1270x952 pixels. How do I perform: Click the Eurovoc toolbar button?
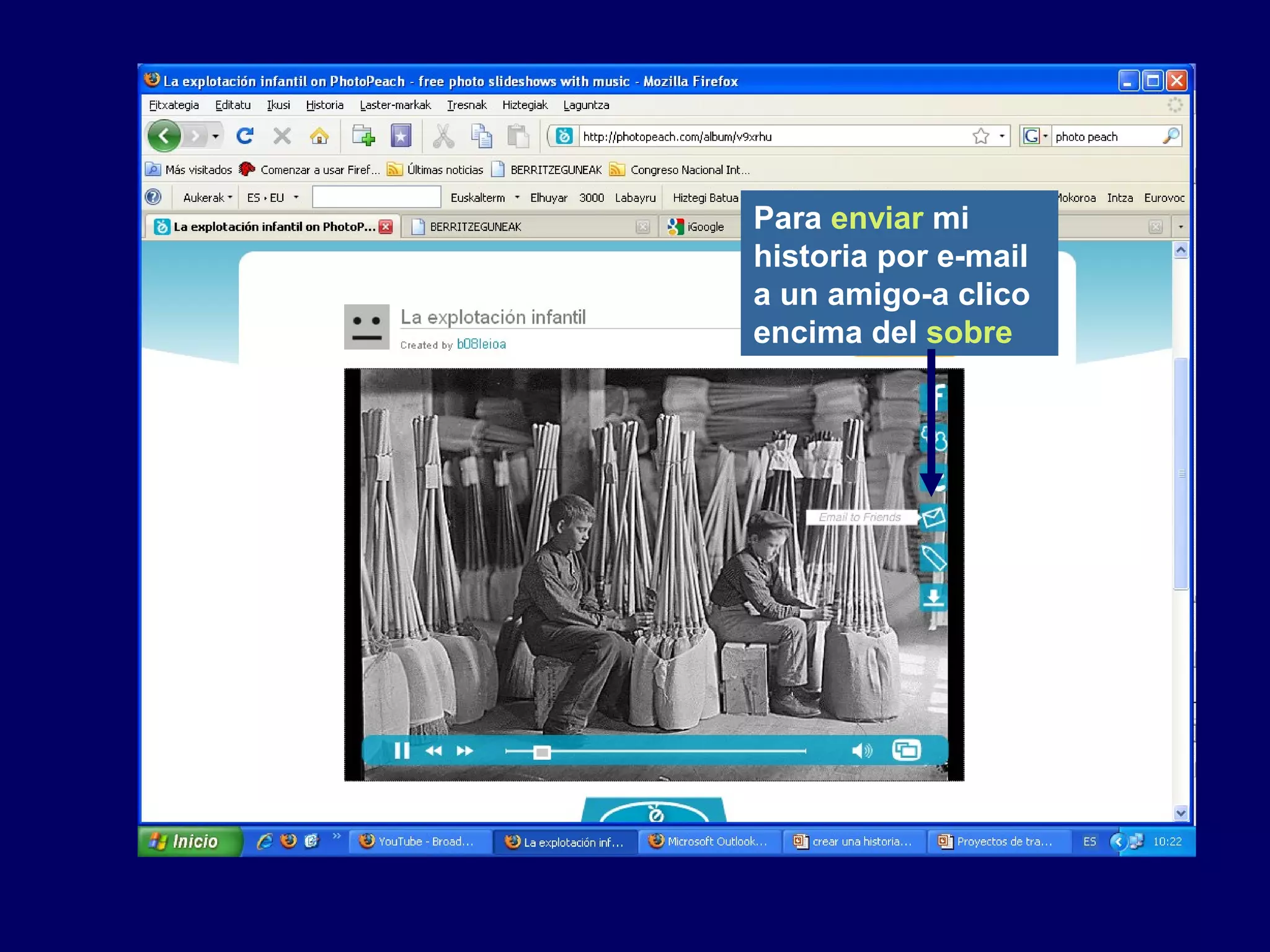pos(1164,197)
